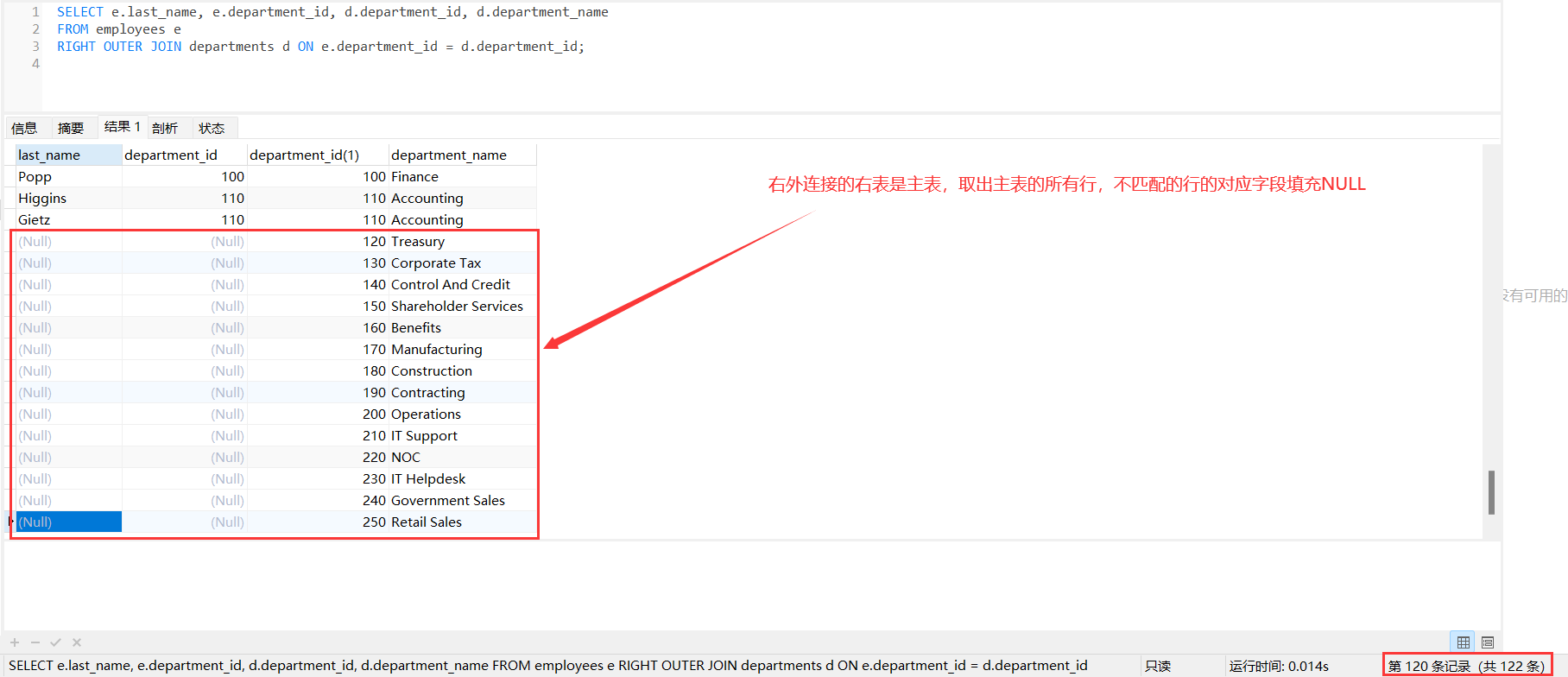This screenshot has height=677, width=1568.
Task: Click the add record plus icon
Action: click(15, 642)
